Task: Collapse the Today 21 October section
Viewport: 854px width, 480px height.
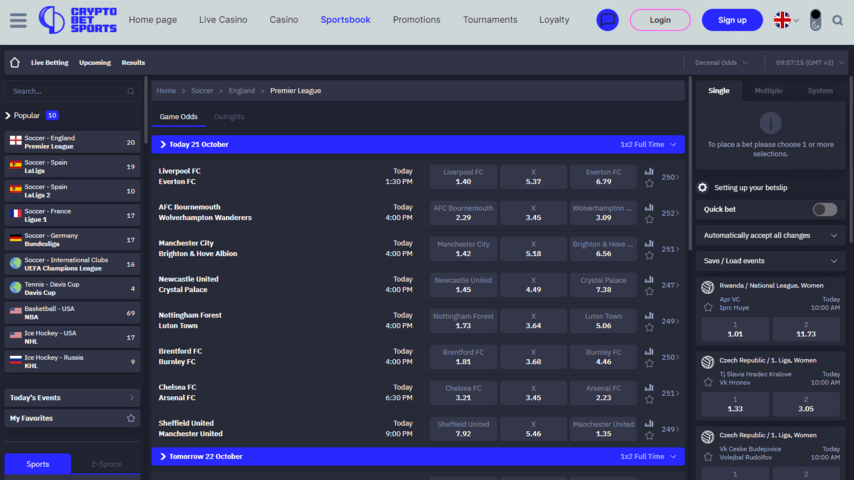Action: (163, 144)
